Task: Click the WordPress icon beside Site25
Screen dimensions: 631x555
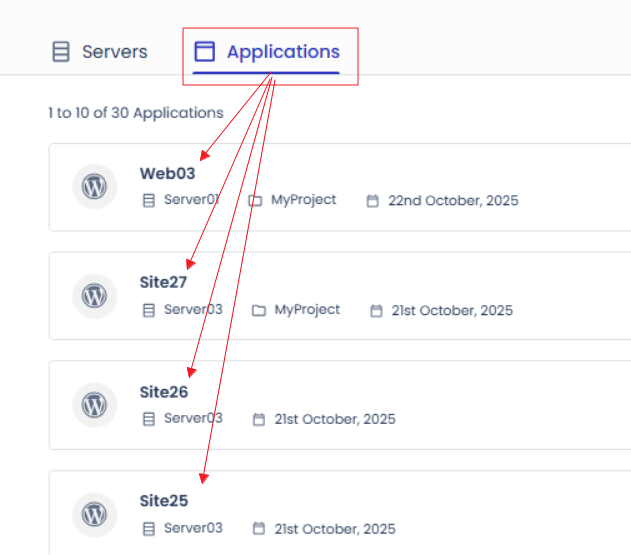Action: (x=94, y=514)
